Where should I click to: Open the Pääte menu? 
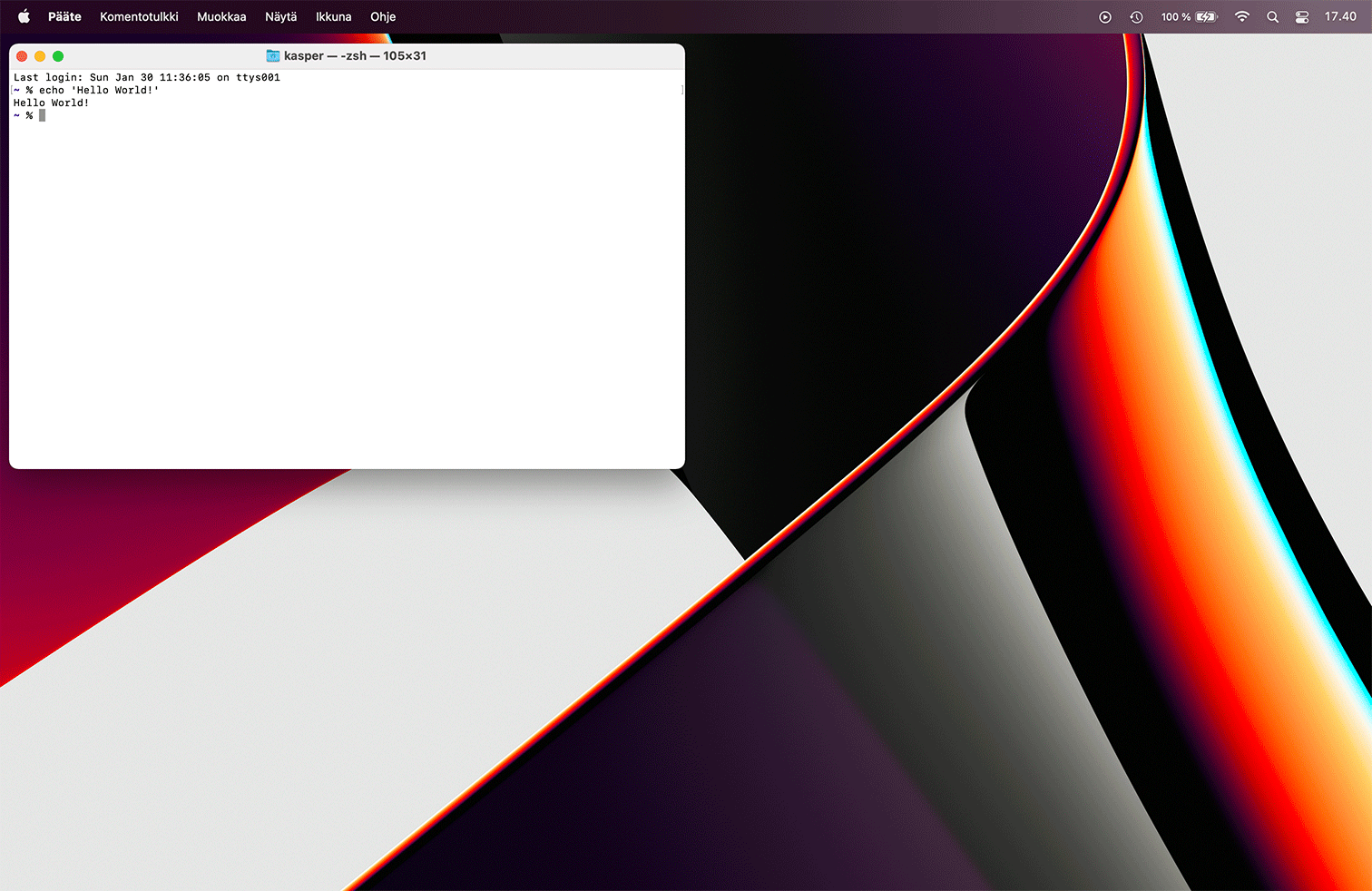64,16
